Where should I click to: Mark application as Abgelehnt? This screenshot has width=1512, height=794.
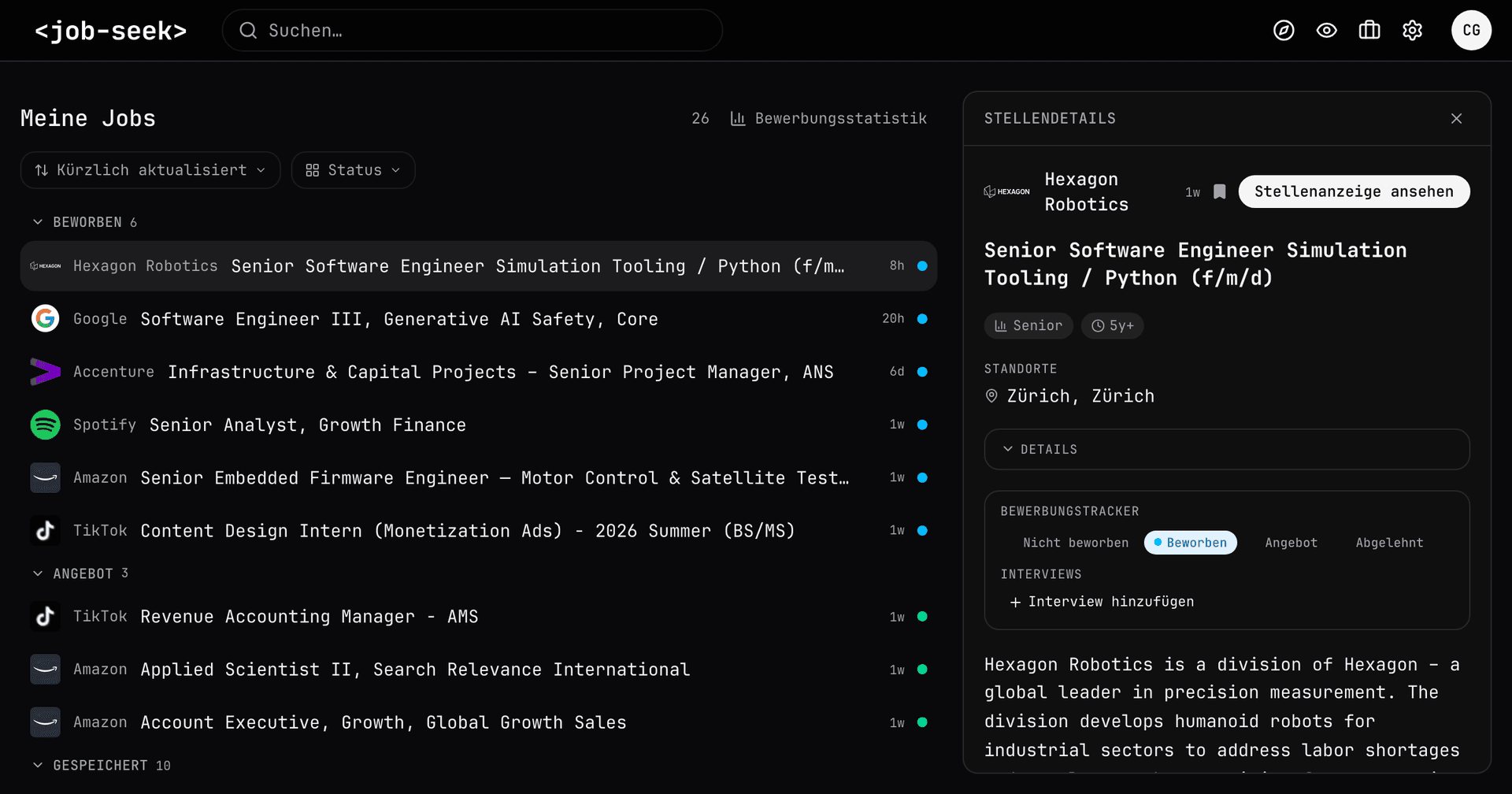click(1389, 543)
